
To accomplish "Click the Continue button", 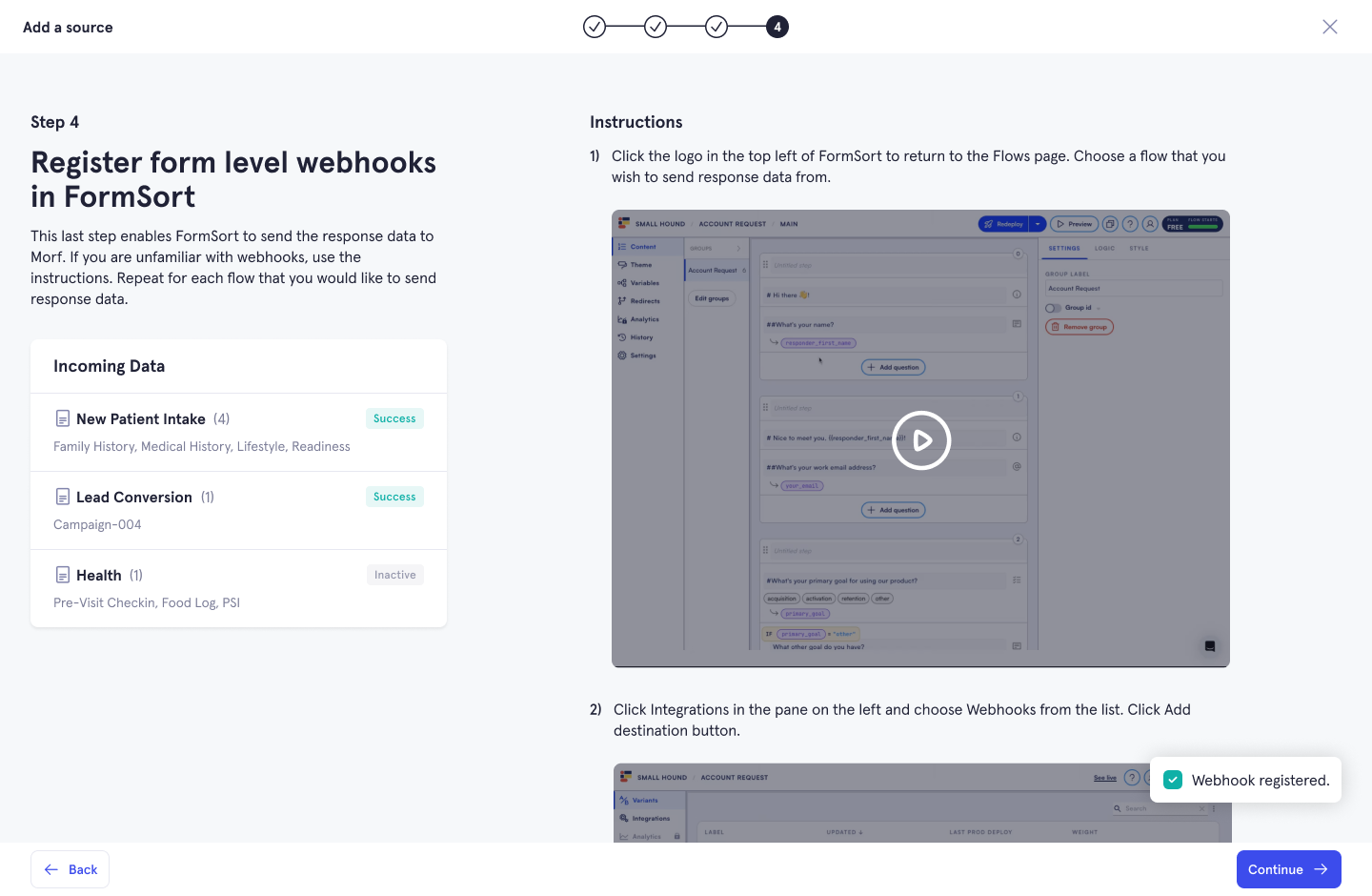I will tap(1289, 869).
